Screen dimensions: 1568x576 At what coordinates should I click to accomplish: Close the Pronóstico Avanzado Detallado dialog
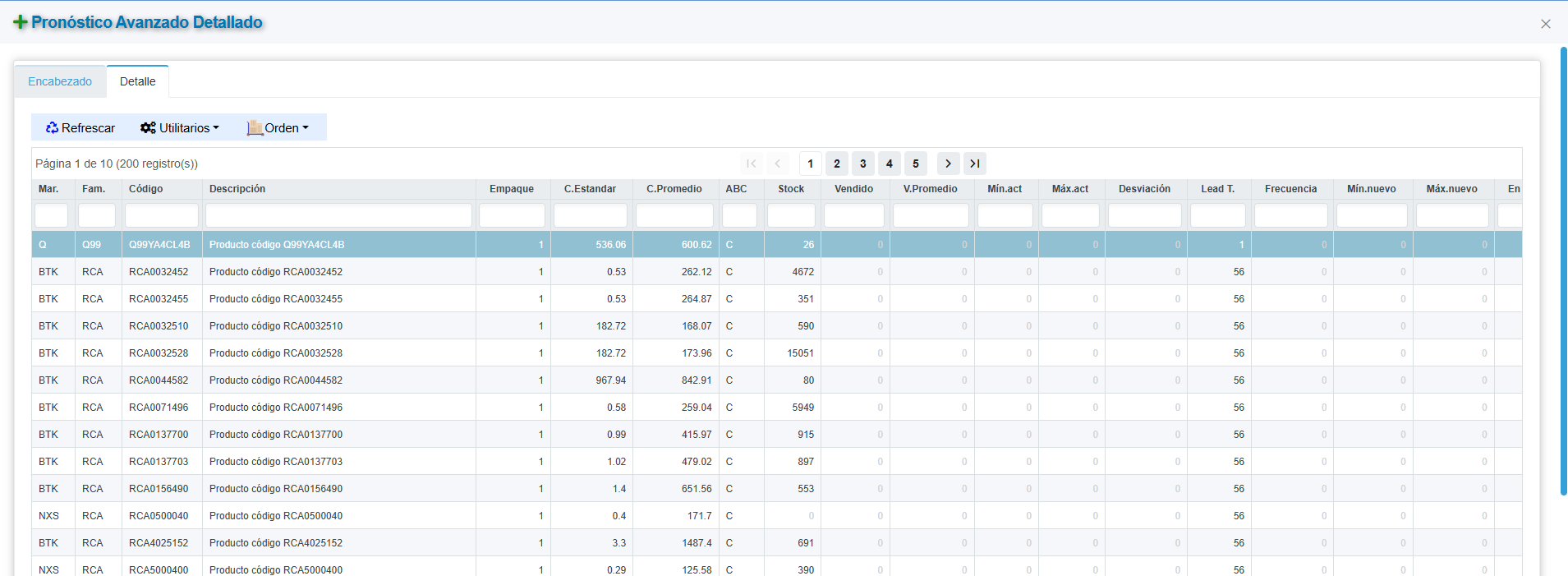tap(1545, 24)
